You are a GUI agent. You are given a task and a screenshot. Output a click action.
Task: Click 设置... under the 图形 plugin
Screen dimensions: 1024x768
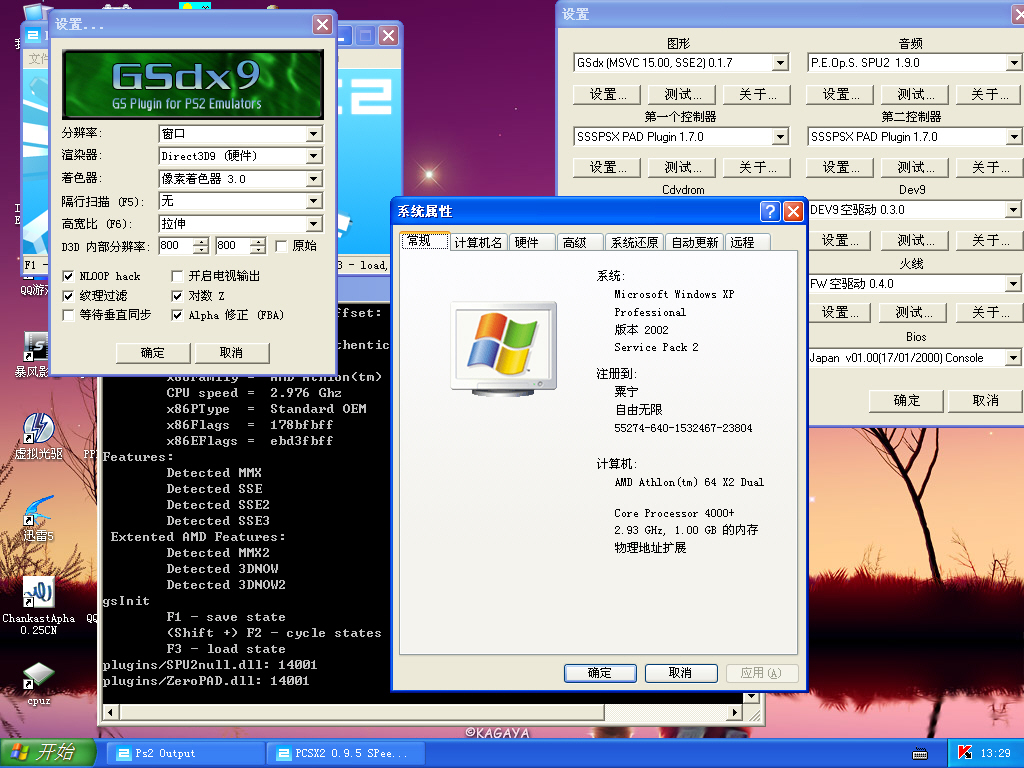tap(608, 94)
